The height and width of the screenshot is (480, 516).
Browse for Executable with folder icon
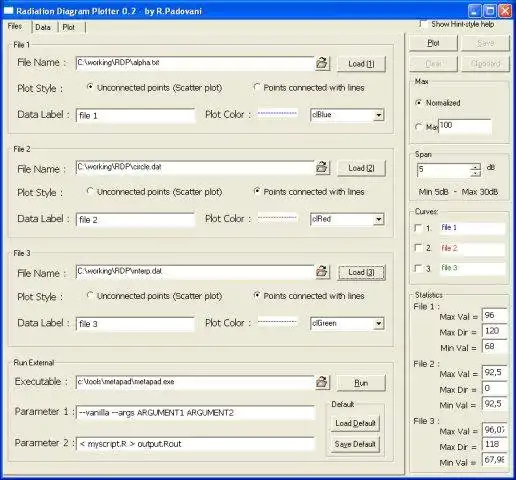tap(322, 382)
